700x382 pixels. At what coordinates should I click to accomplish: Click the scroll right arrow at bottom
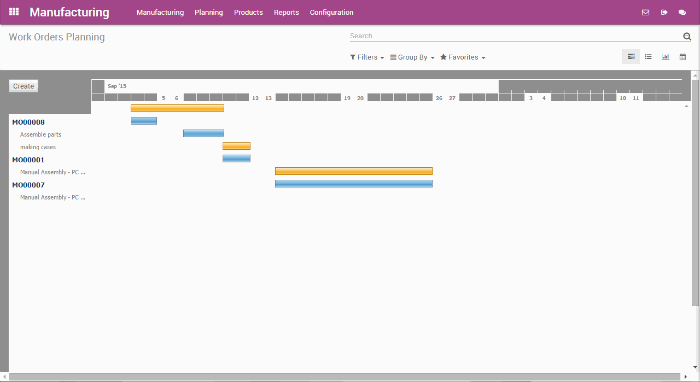click(x=686, y=377)
